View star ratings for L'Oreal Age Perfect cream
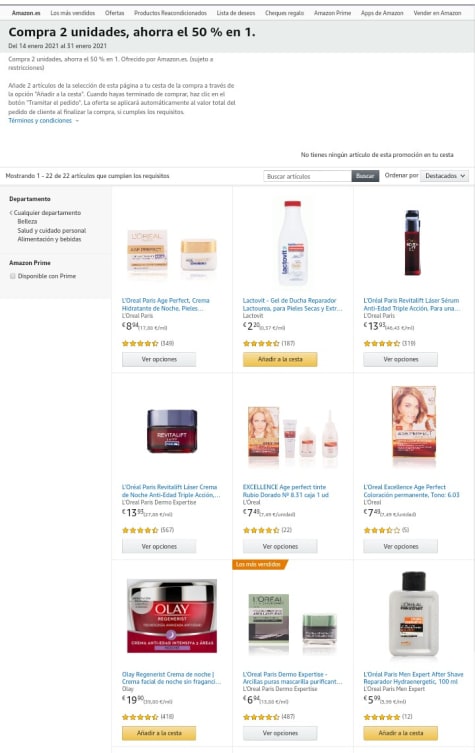This screenshot has height=753, width=475. (140, 343)
